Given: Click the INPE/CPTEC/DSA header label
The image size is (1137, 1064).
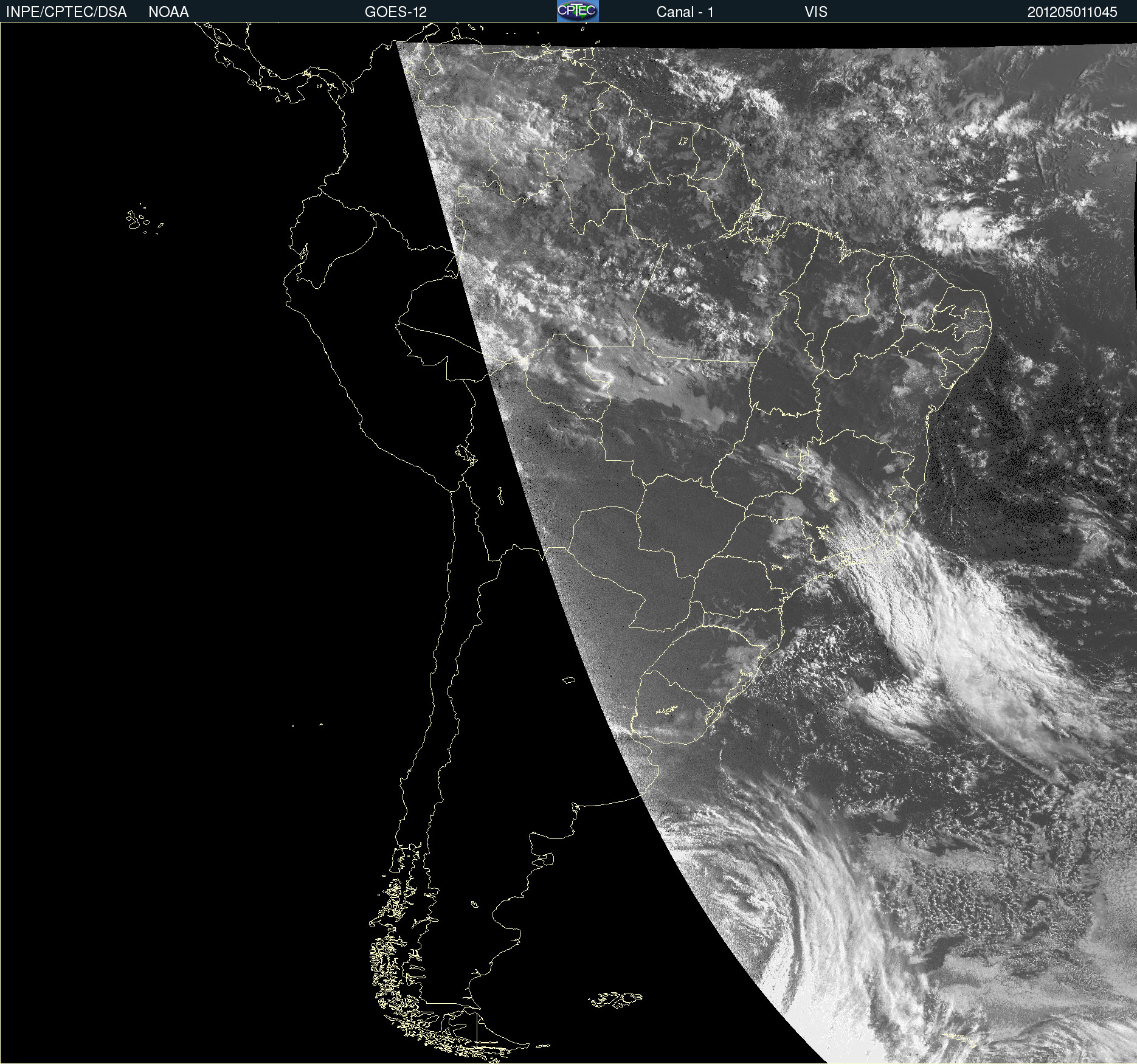Looking at the screenshot, I should [66, 12].
